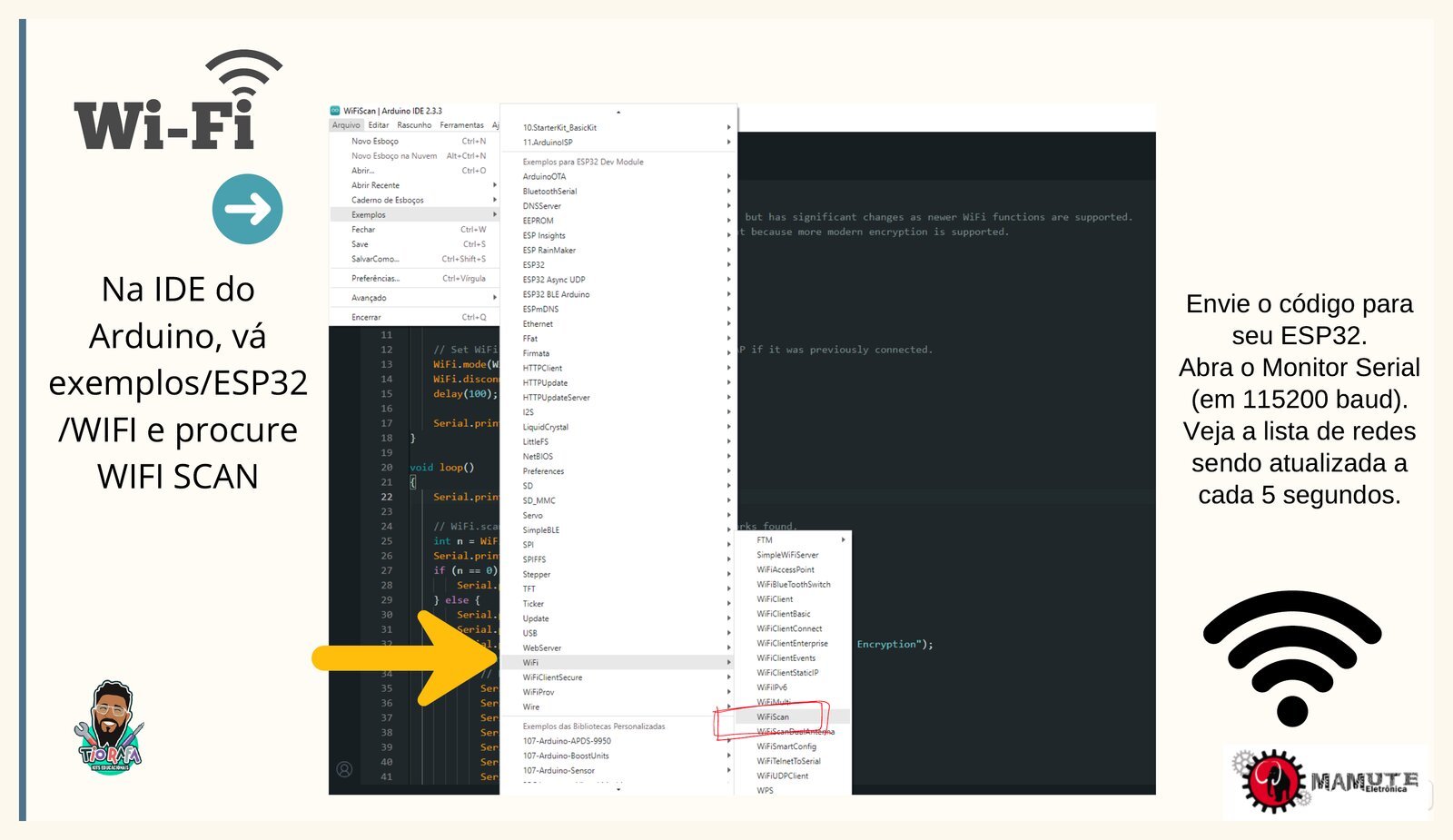The image size is (1453, 840).
Task: Open the Arquivo menu
Action: point(346,125)
